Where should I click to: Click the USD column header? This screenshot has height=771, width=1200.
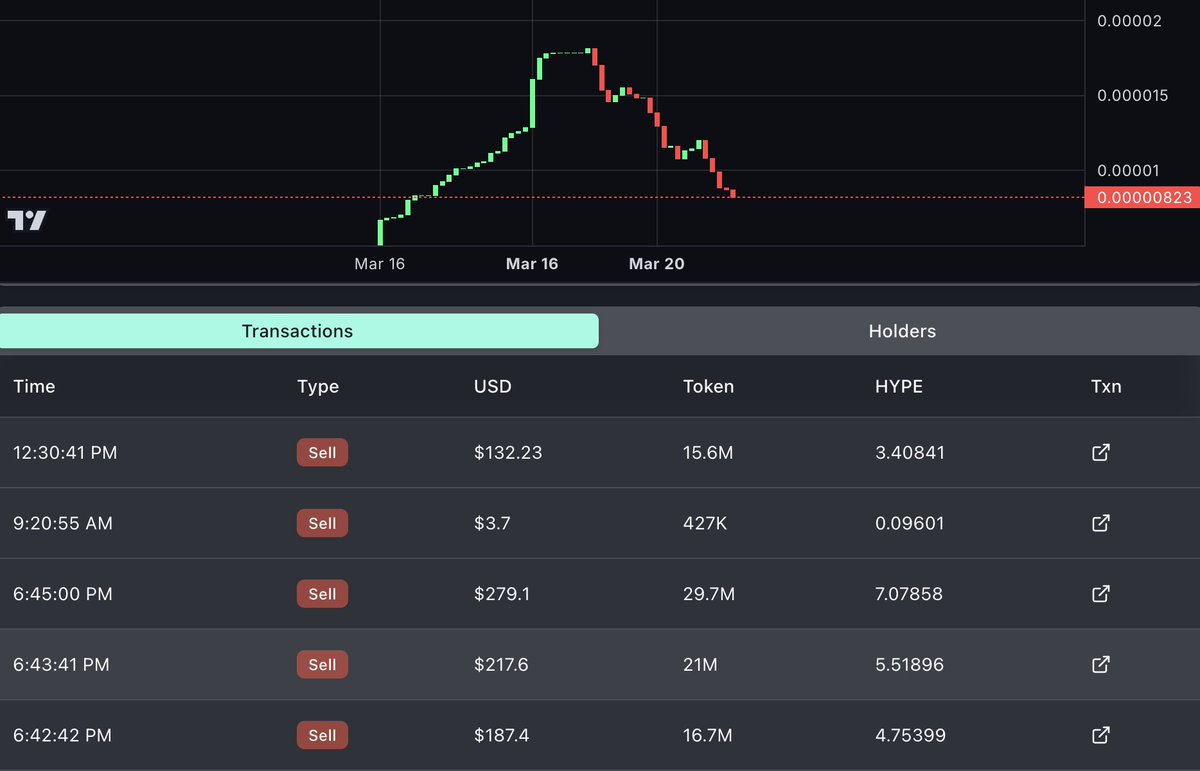point(492,386)
